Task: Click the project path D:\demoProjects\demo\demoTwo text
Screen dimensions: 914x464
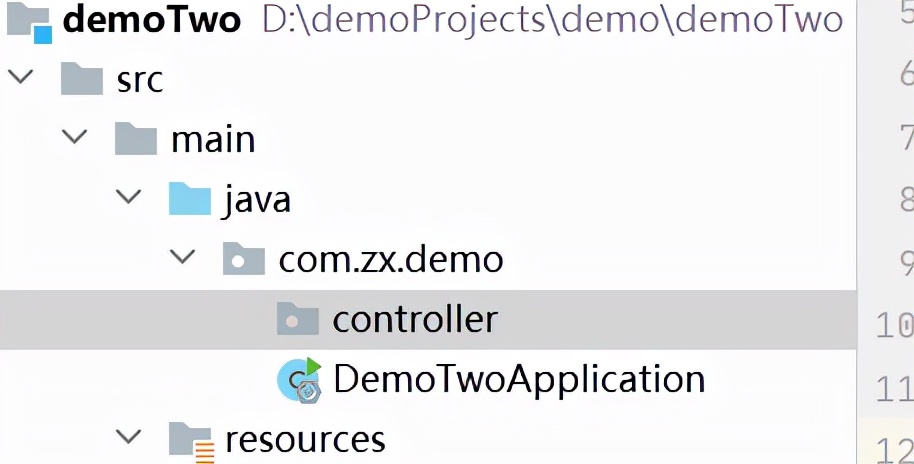Action: (x=552, y=20)
